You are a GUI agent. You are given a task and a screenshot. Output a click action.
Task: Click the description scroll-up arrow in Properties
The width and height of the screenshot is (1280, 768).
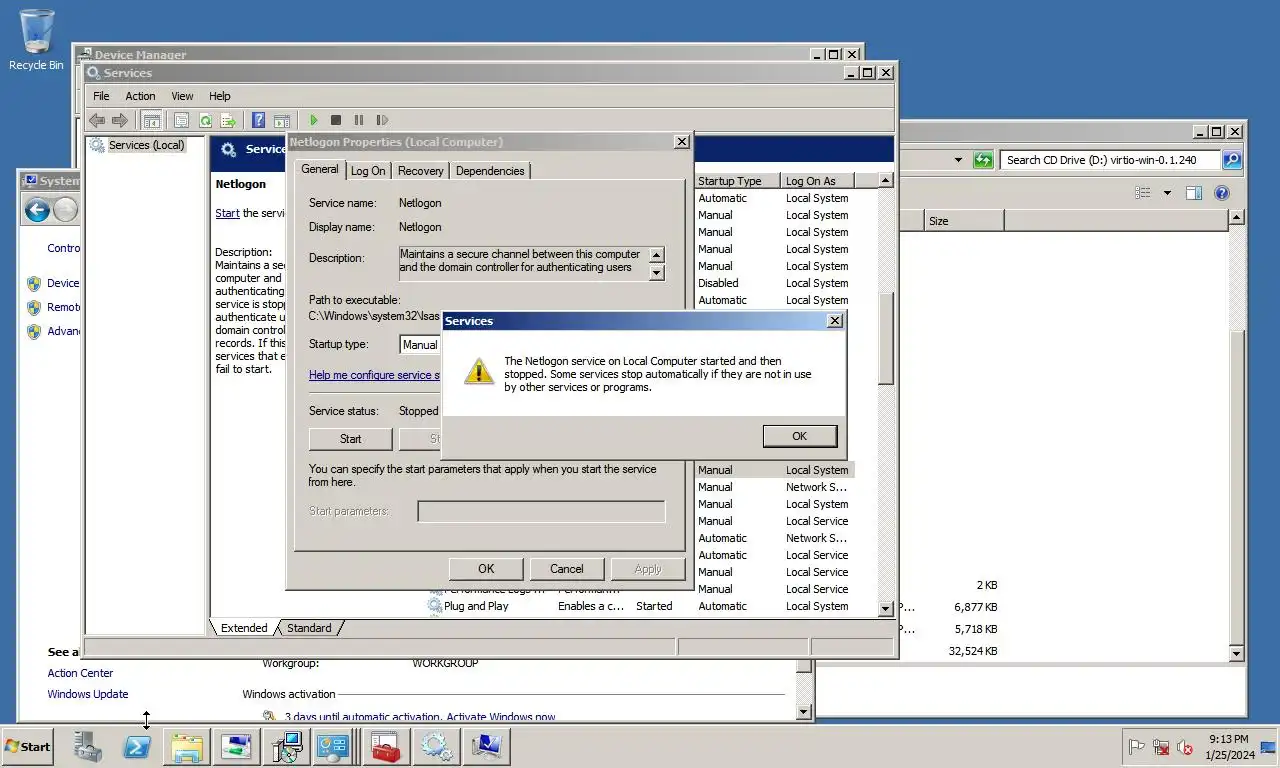click(656, 255)
